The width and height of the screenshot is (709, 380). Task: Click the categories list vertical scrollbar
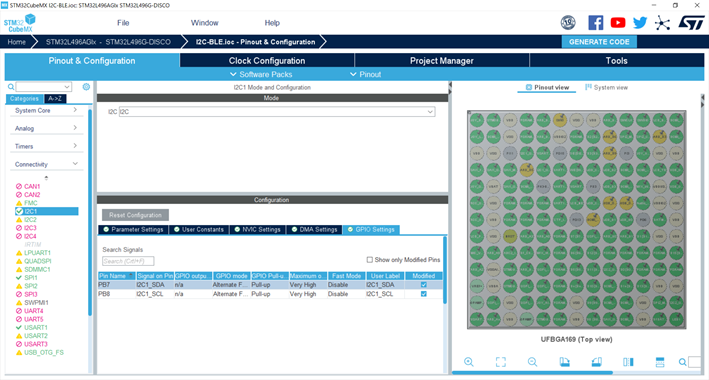coord(90,213)
